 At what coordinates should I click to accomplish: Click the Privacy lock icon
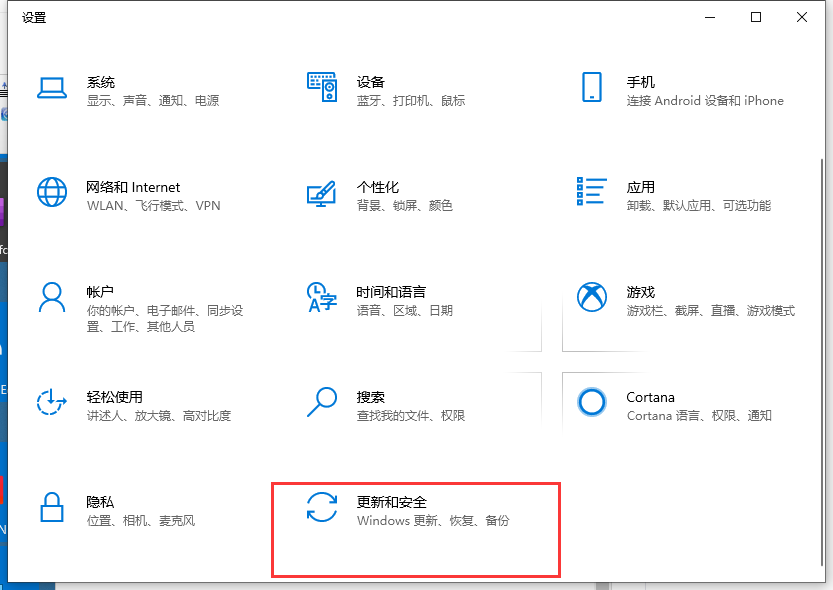[x=52, y=507]
